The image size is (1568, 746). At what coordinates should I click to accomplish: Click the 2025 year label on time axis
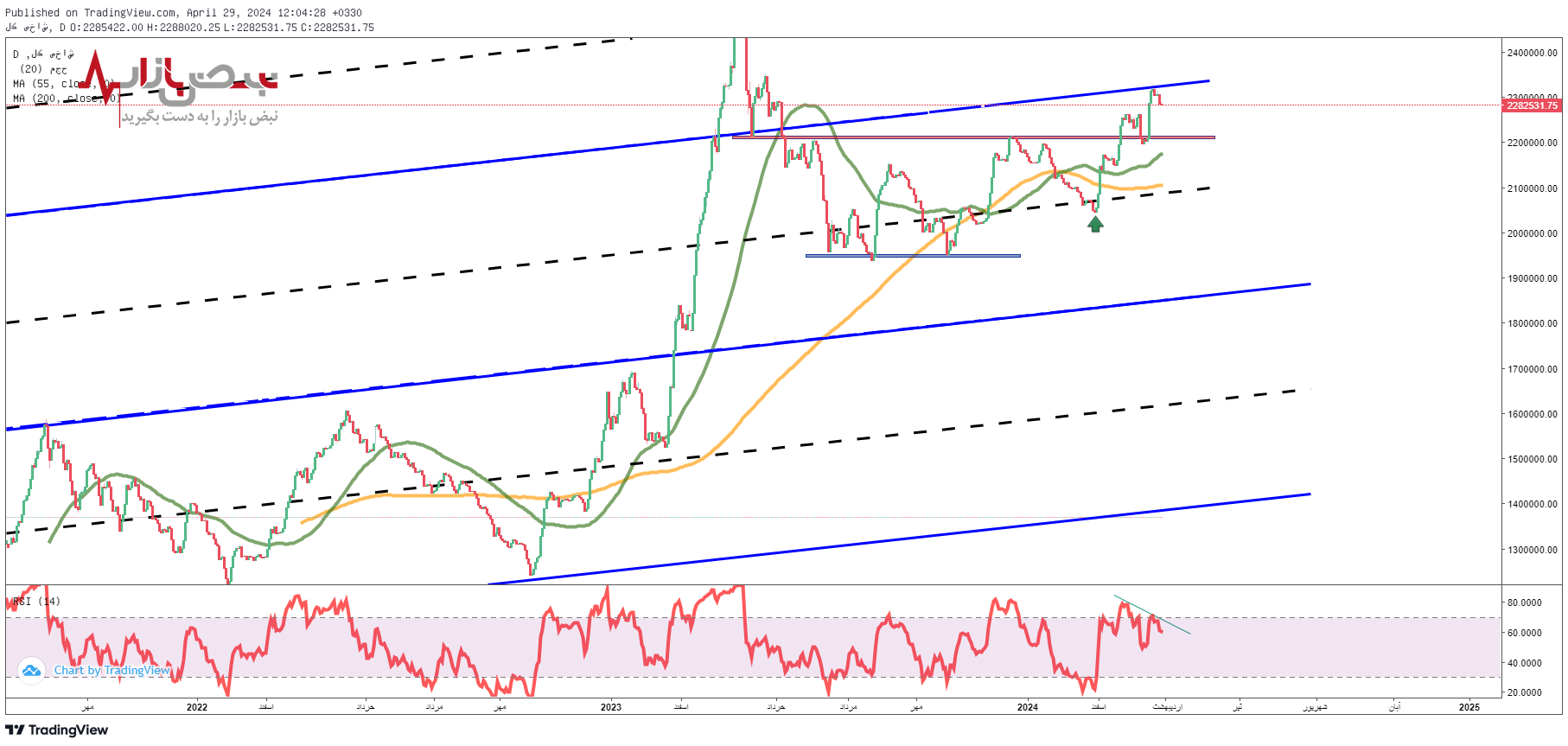(1469, 707)
